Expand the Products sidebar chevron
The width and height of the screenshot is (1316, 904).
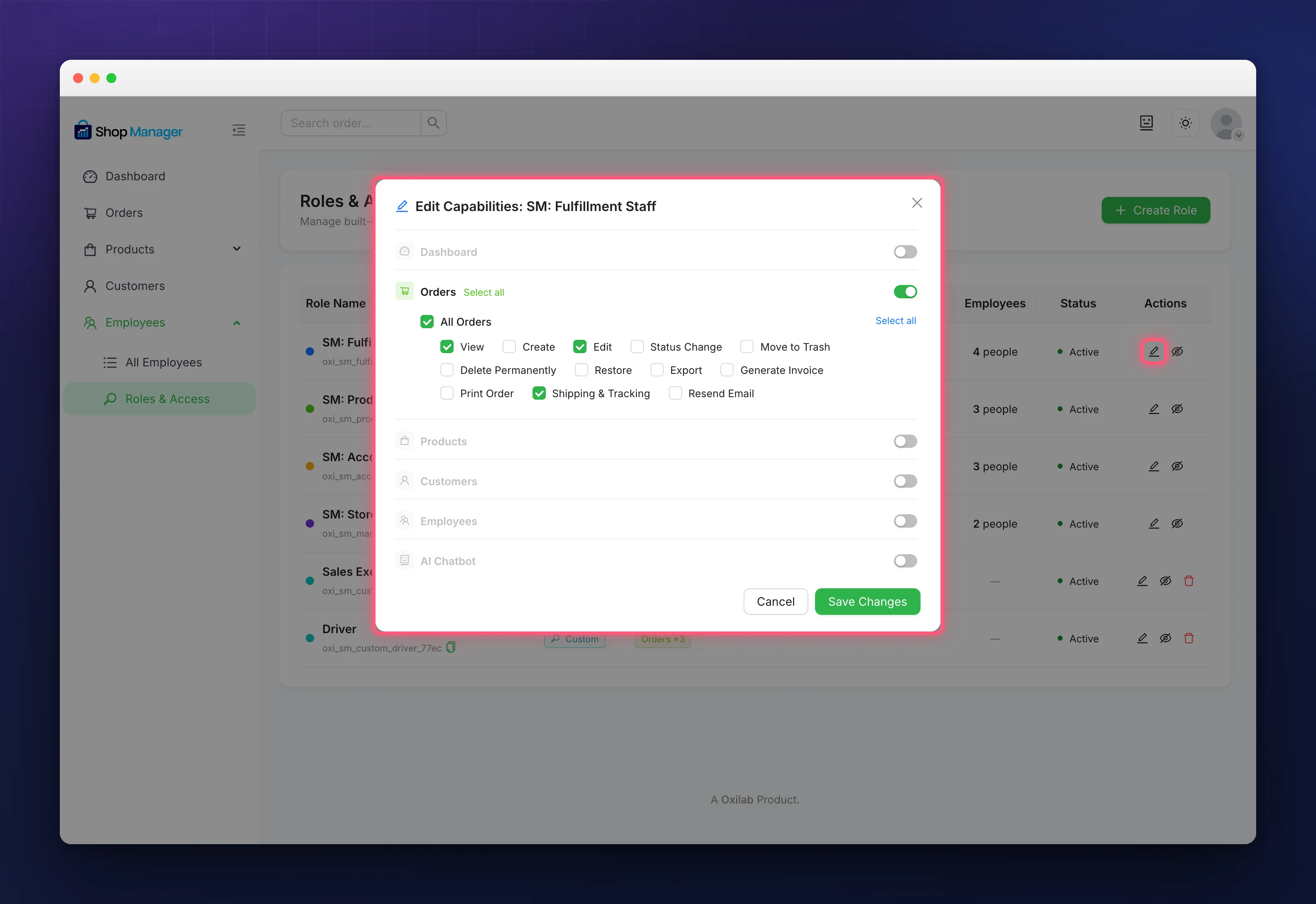pos(237,249)
